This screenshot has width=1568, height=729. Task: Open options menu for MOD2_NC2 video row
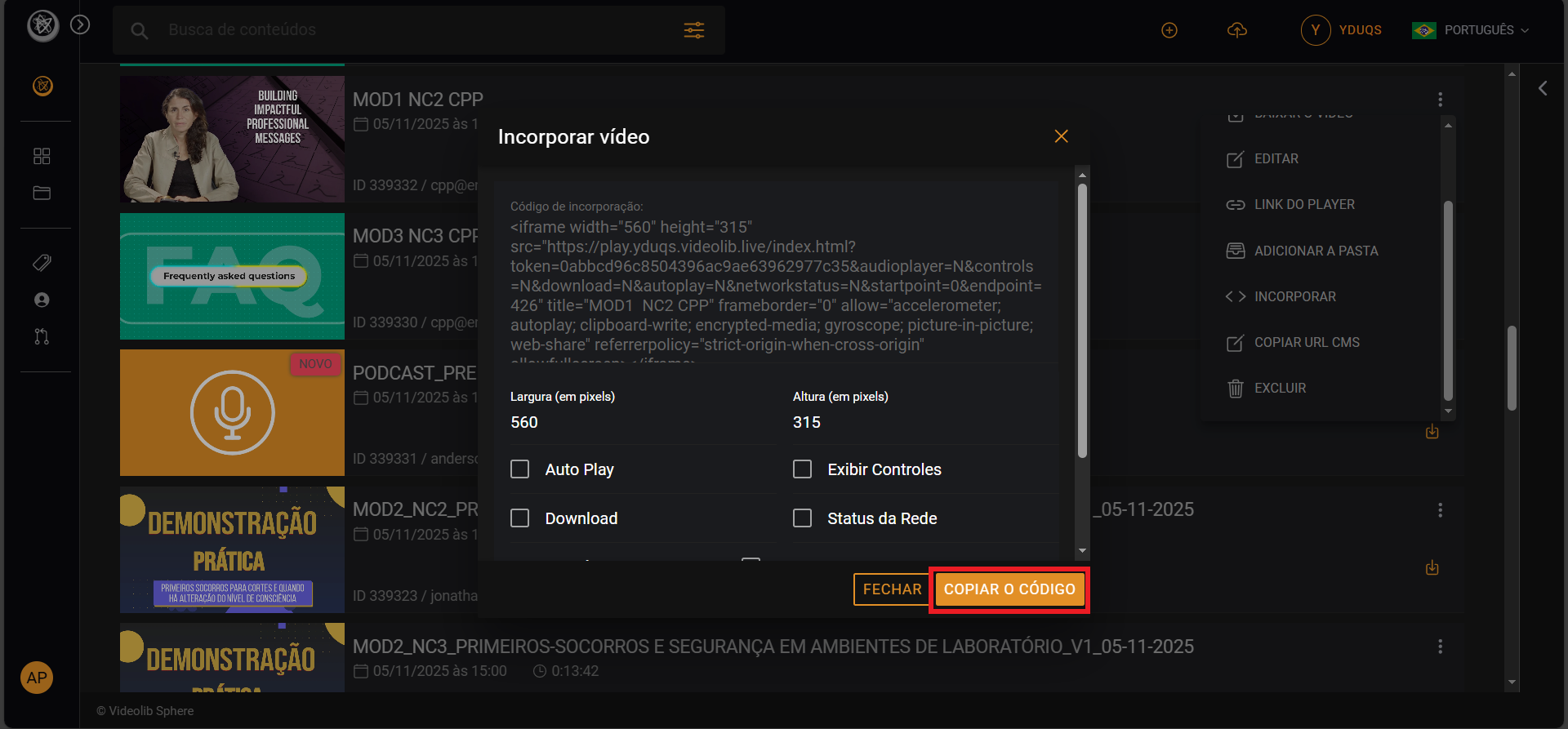1440,509
